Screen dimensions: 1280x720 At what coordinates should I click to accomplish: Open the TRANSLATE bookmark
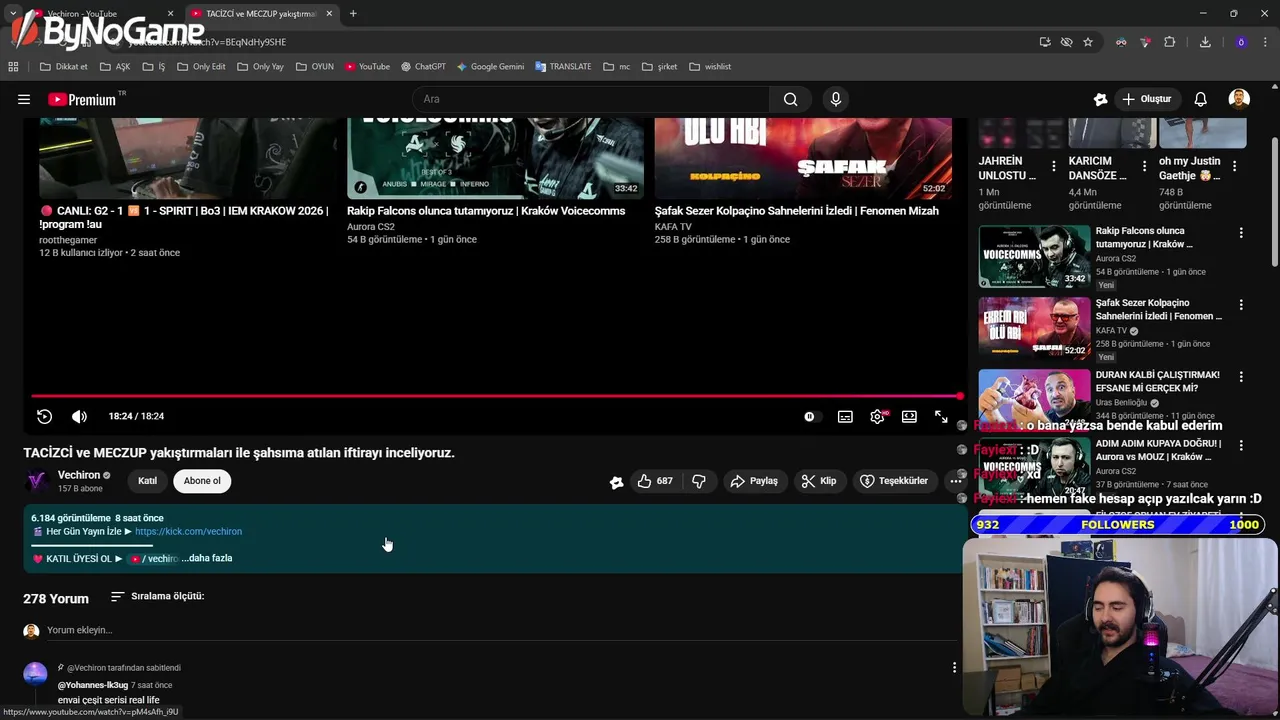coord(563,67)
